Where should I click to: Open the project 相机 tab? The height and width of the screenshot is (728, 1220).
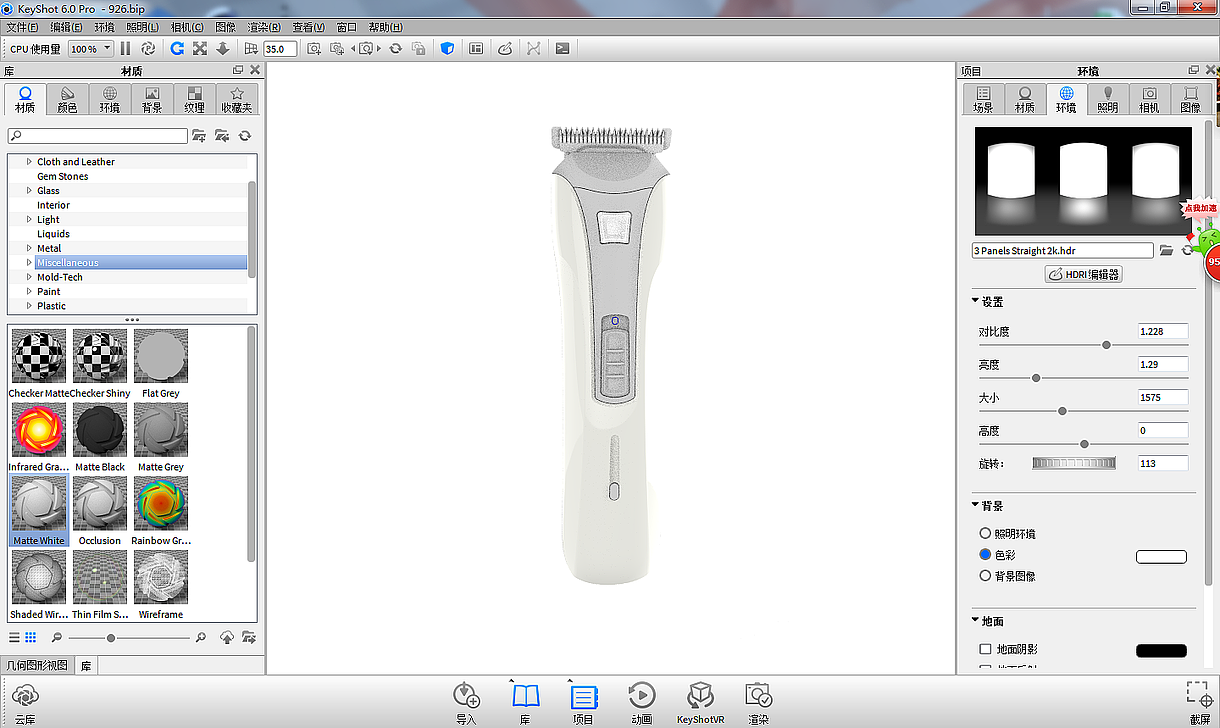[1149, 99]
